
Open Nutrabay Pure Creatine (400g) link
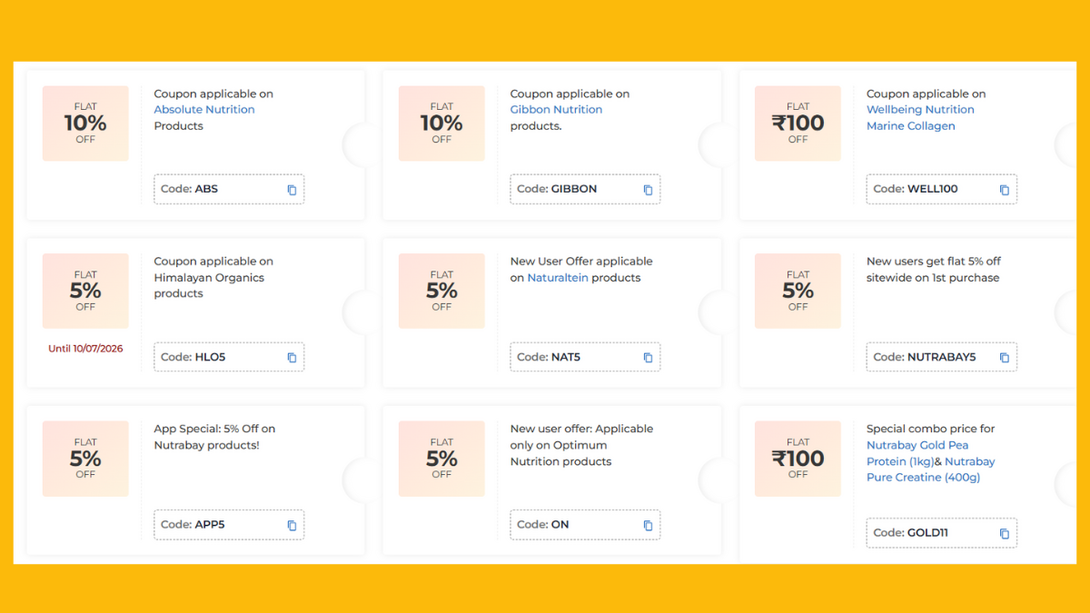tap(931, 469)
